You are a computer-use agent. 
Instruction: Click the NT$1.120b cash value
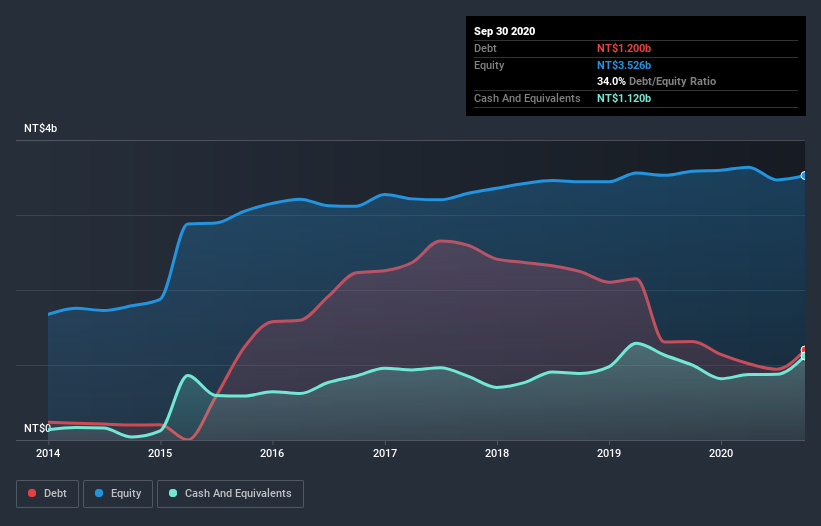[x=624, y=98]
